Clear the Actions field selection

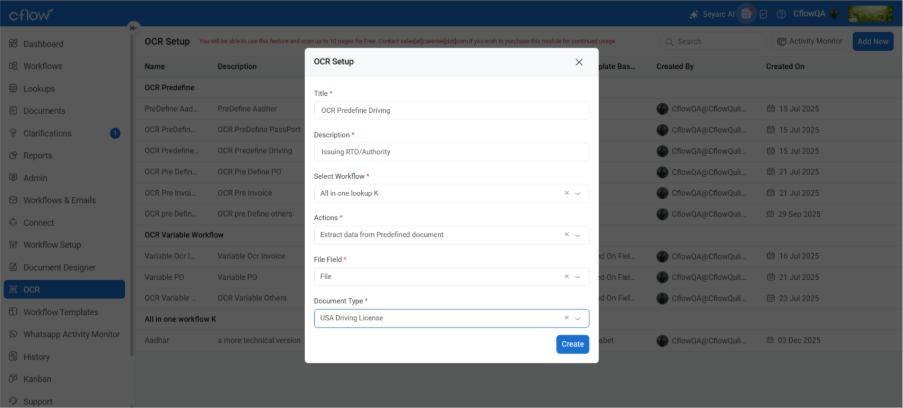566,235
